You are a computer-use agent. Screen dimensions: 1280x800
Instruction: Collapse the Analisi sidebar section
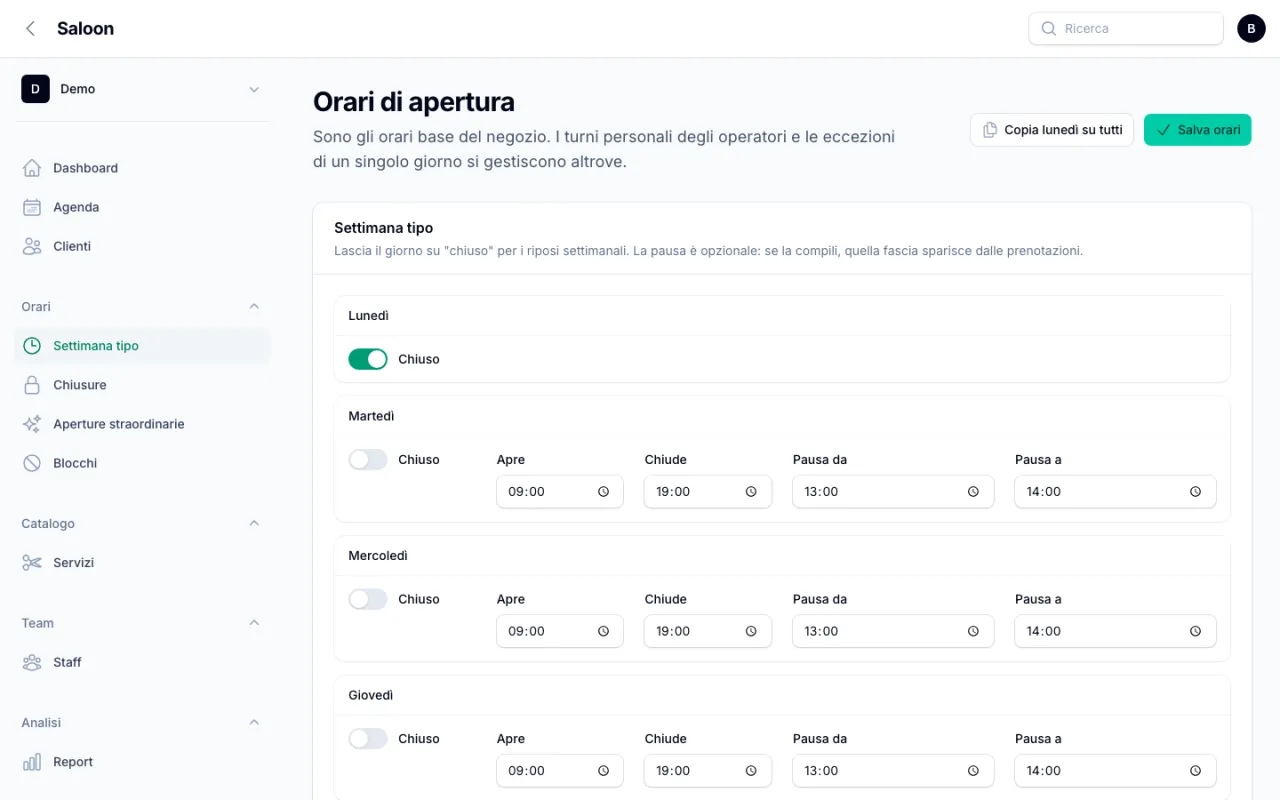pos(254,723)
